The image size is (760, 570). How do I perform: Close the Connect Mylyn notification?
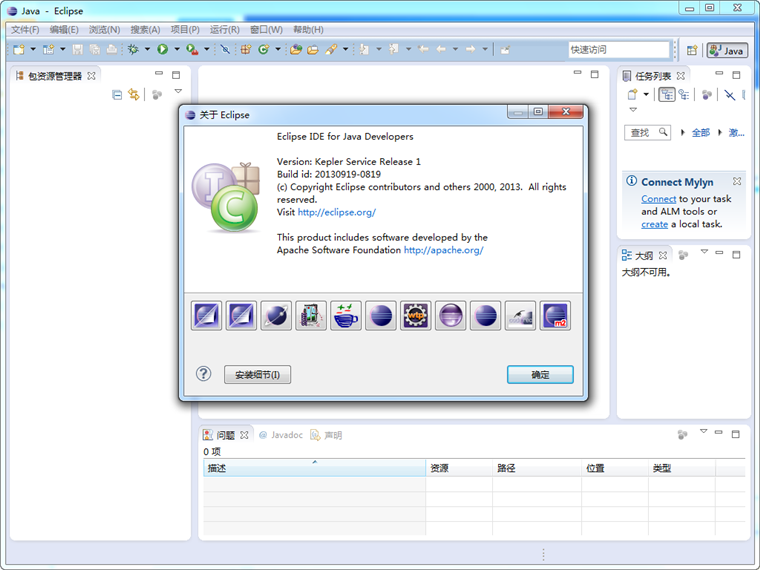point(737,181)
